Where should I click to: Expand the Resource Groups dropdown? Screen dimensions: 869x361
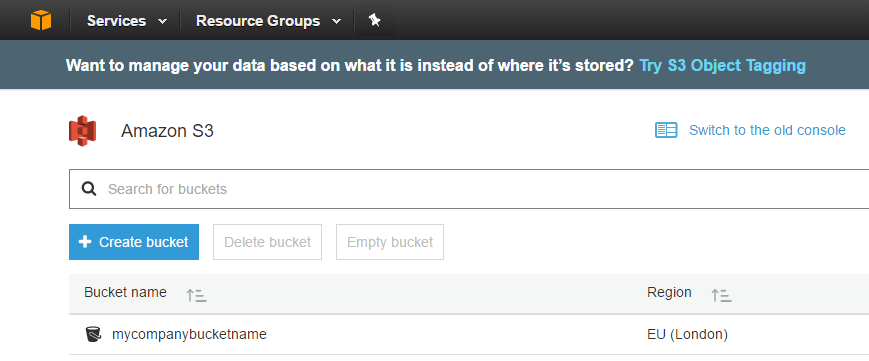point(268,21)
